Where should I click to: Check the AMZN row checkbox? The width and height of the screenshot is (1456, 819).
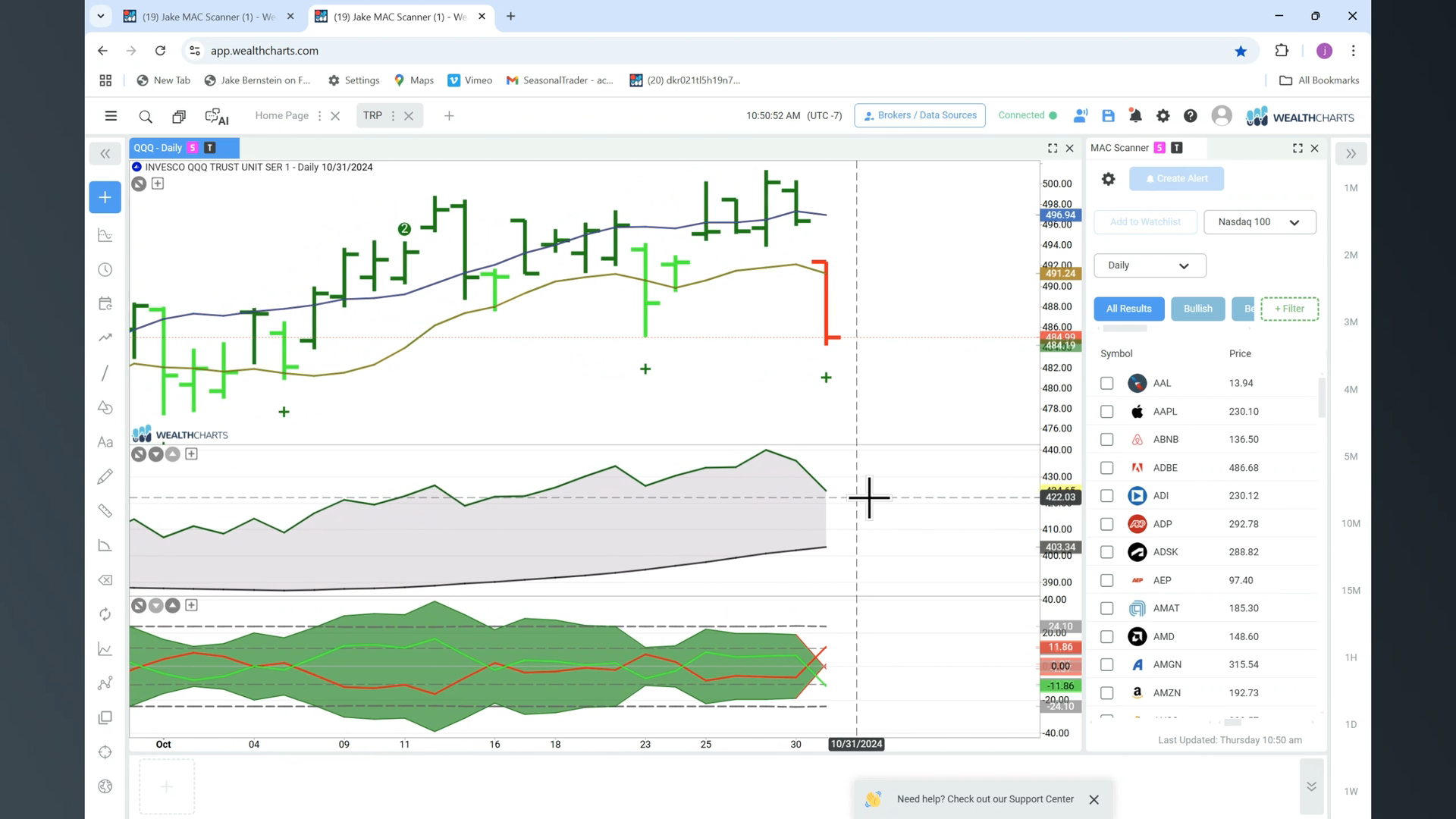point(1106,693)
